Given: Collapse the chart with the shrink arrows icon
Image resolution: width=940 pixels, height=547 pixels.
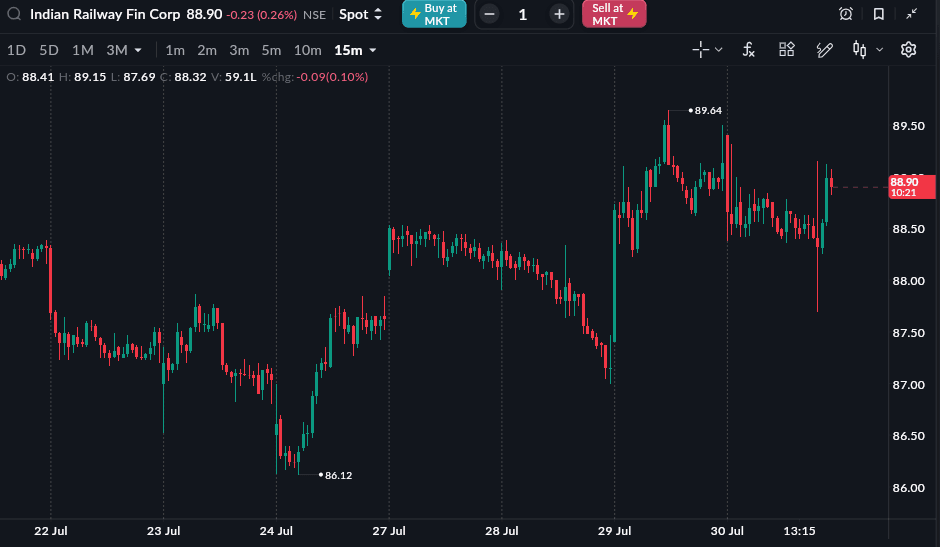Looking at the screenshot, I should [912, 14].
